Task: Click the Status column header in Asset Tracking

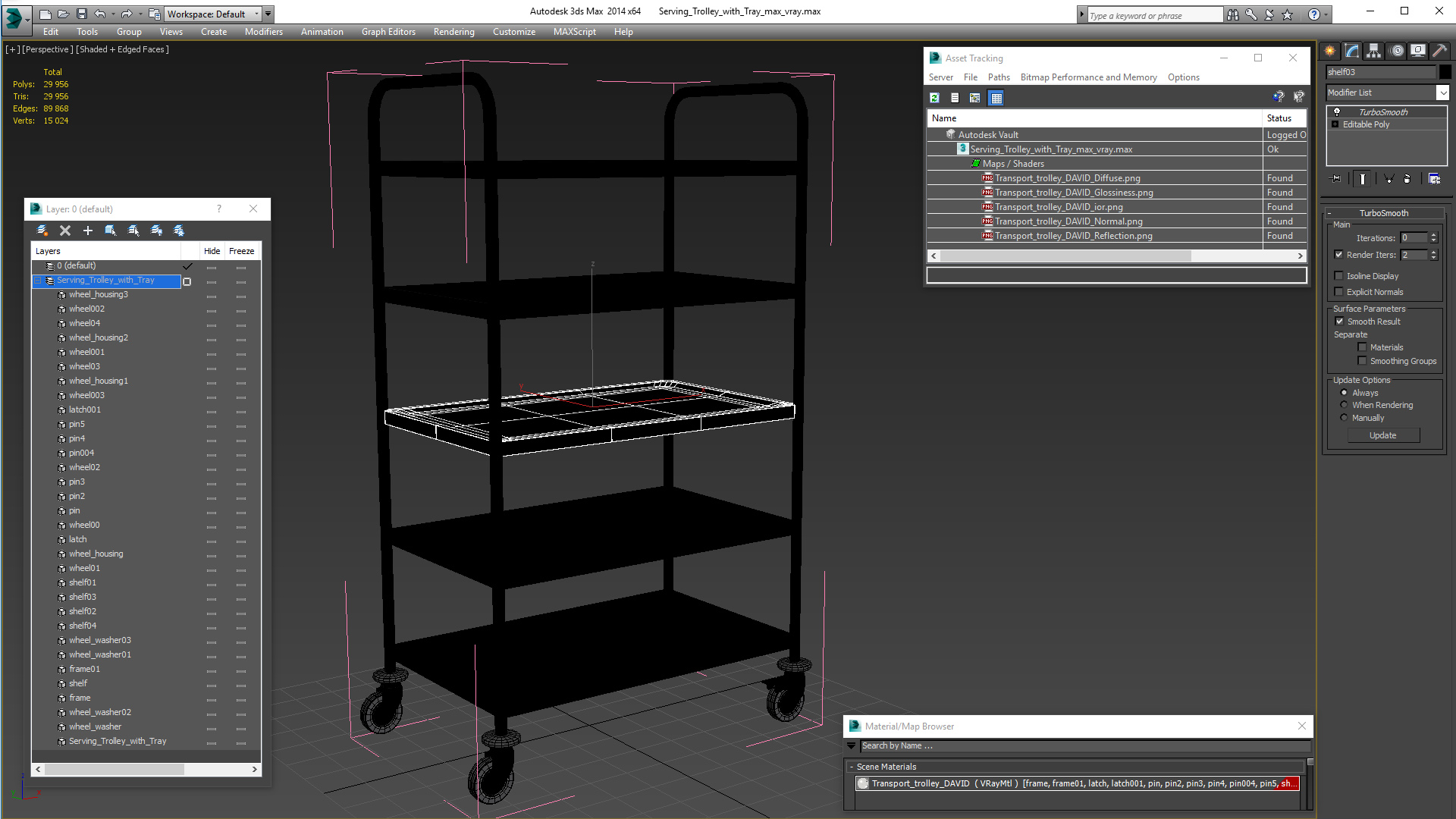Action: [1284, 118]
